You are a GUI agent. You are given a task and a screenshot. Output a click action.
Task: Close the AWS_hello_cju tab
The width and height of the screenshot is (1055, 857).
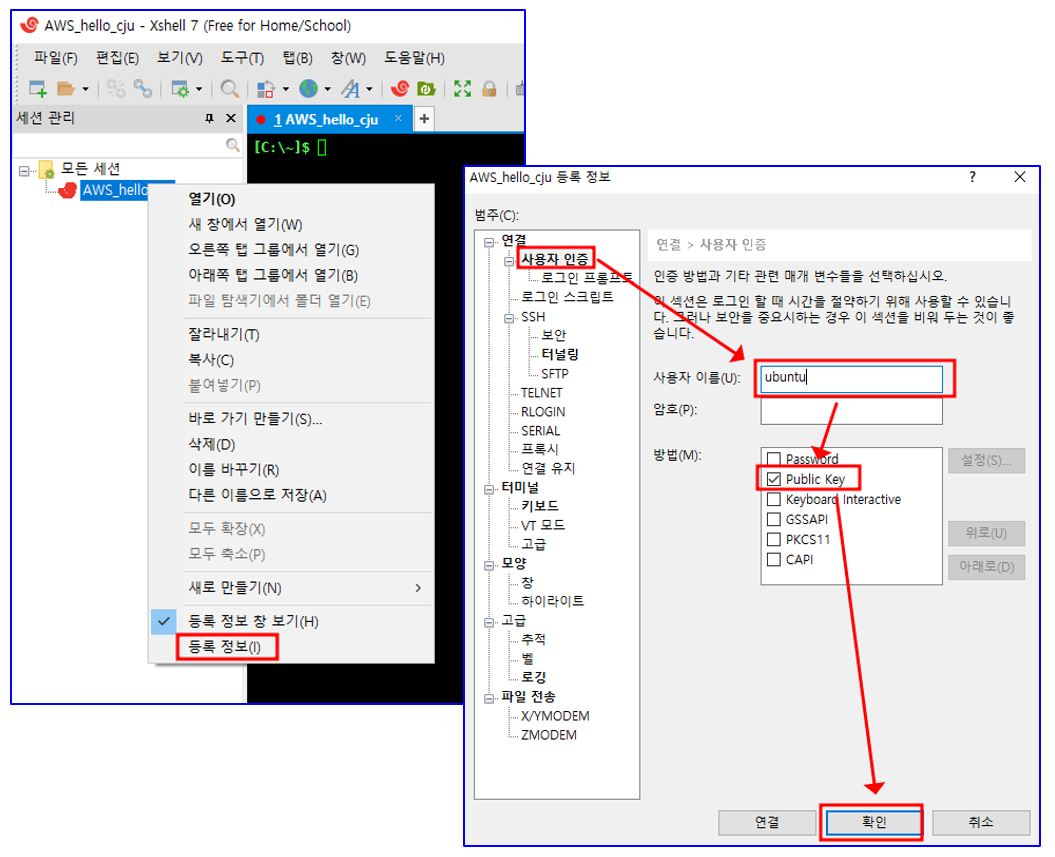[398, 118]
